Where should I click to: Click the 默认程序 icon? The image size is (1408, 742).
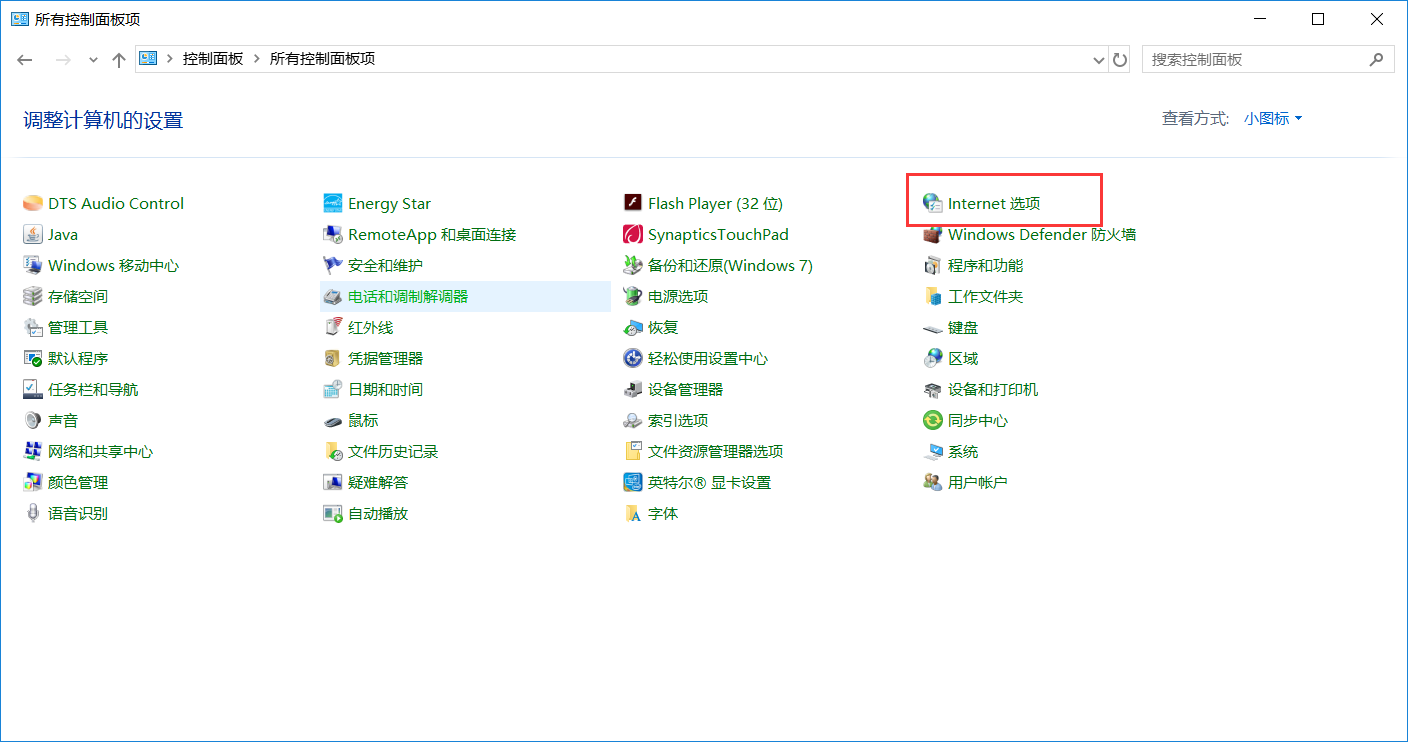click(x=33, y=359)
